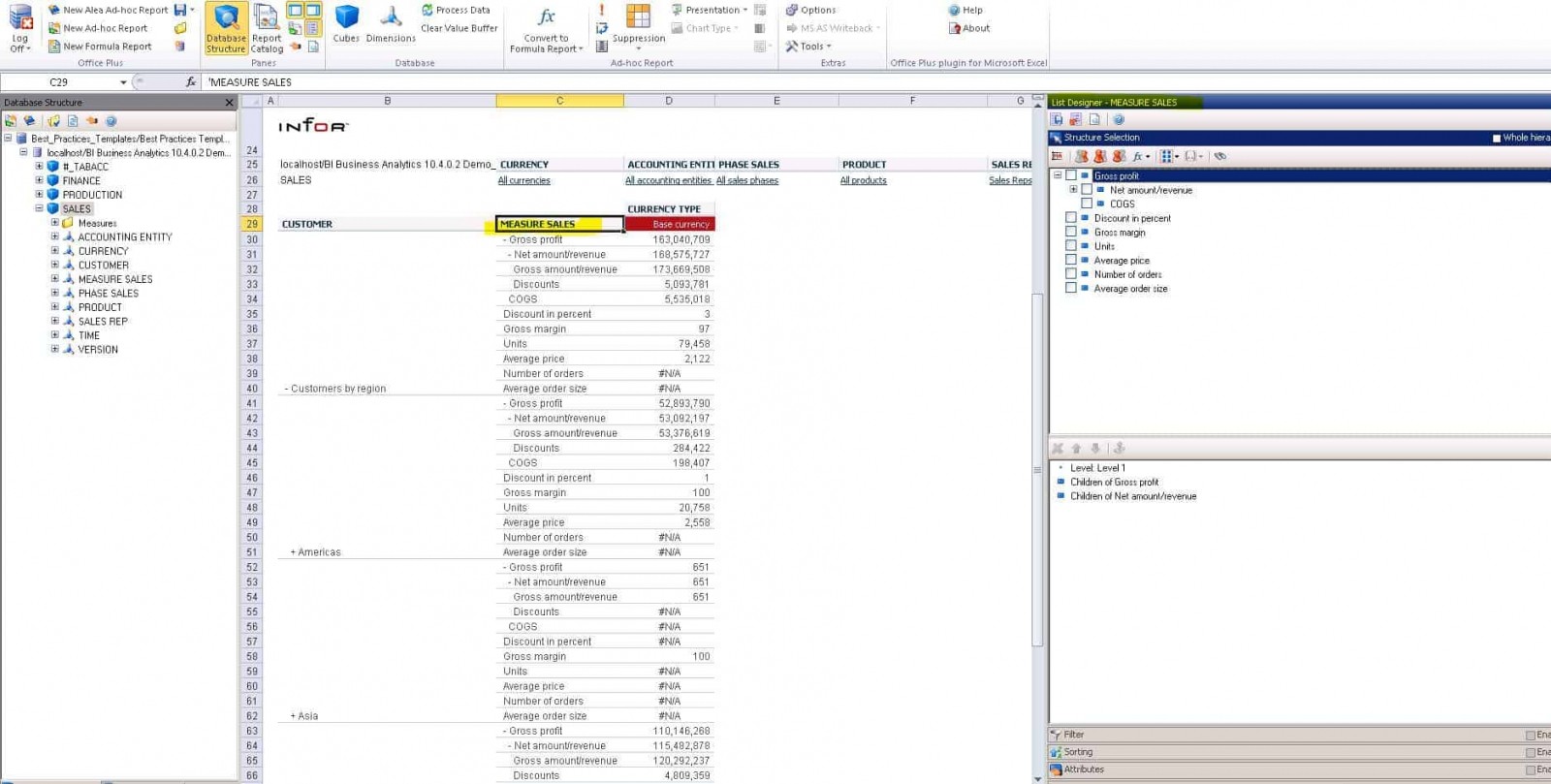Screen dimensions: 1551x784
Task: Open the Name Box dropdown arrow
Action: 123,82
